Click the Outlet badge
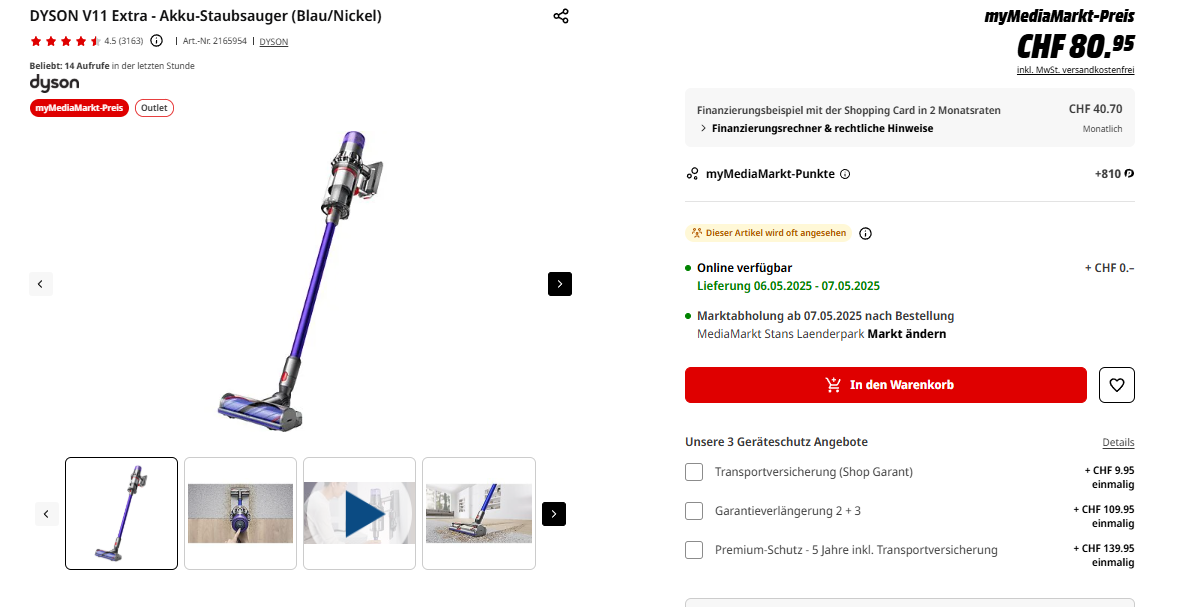This screenshot has width=1184, height=607. [x=154, y=108]
